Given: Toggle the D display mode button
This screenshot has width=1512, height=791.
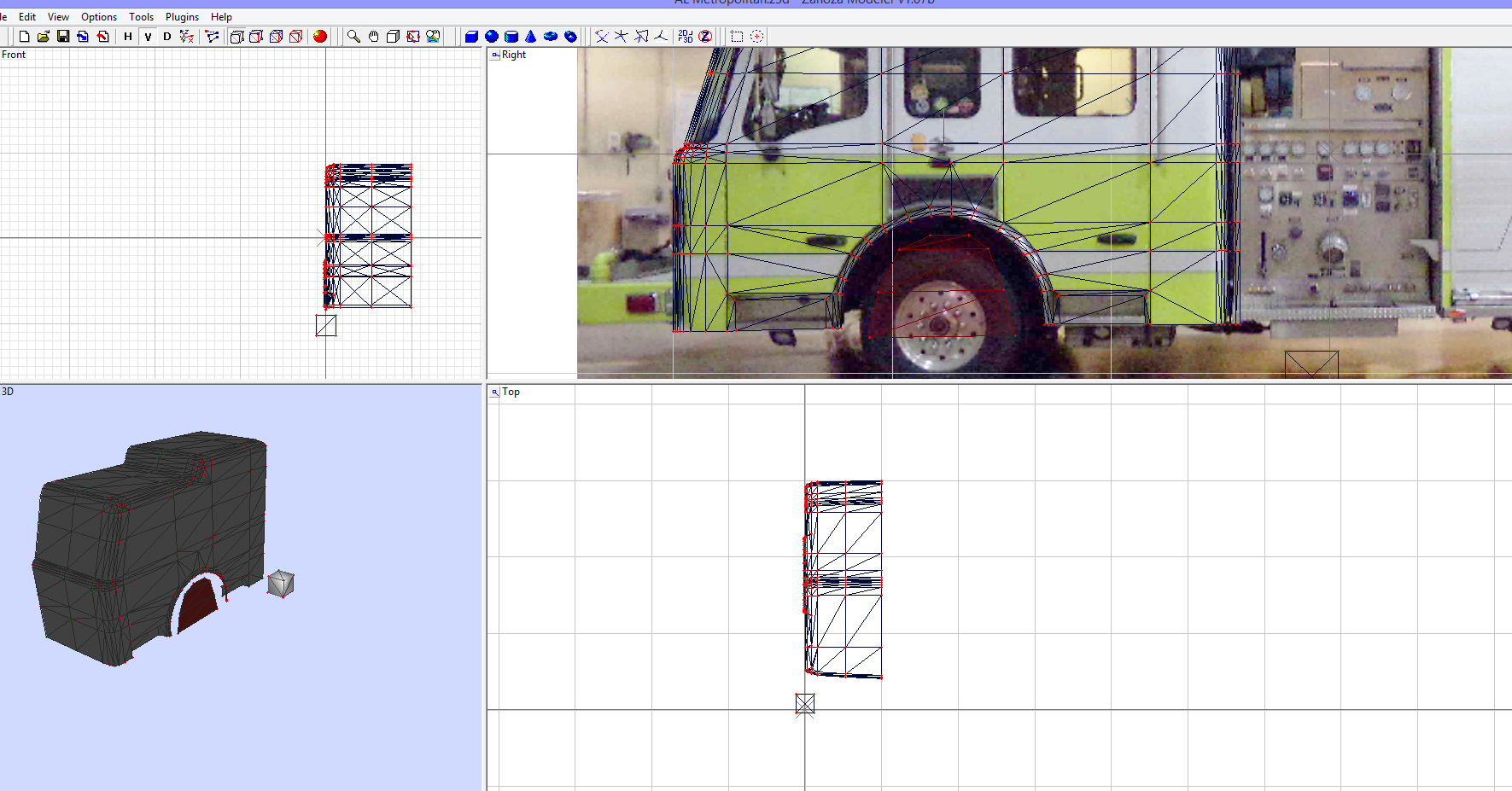Looking at the screenshot, I should click(x=166, y=37).
